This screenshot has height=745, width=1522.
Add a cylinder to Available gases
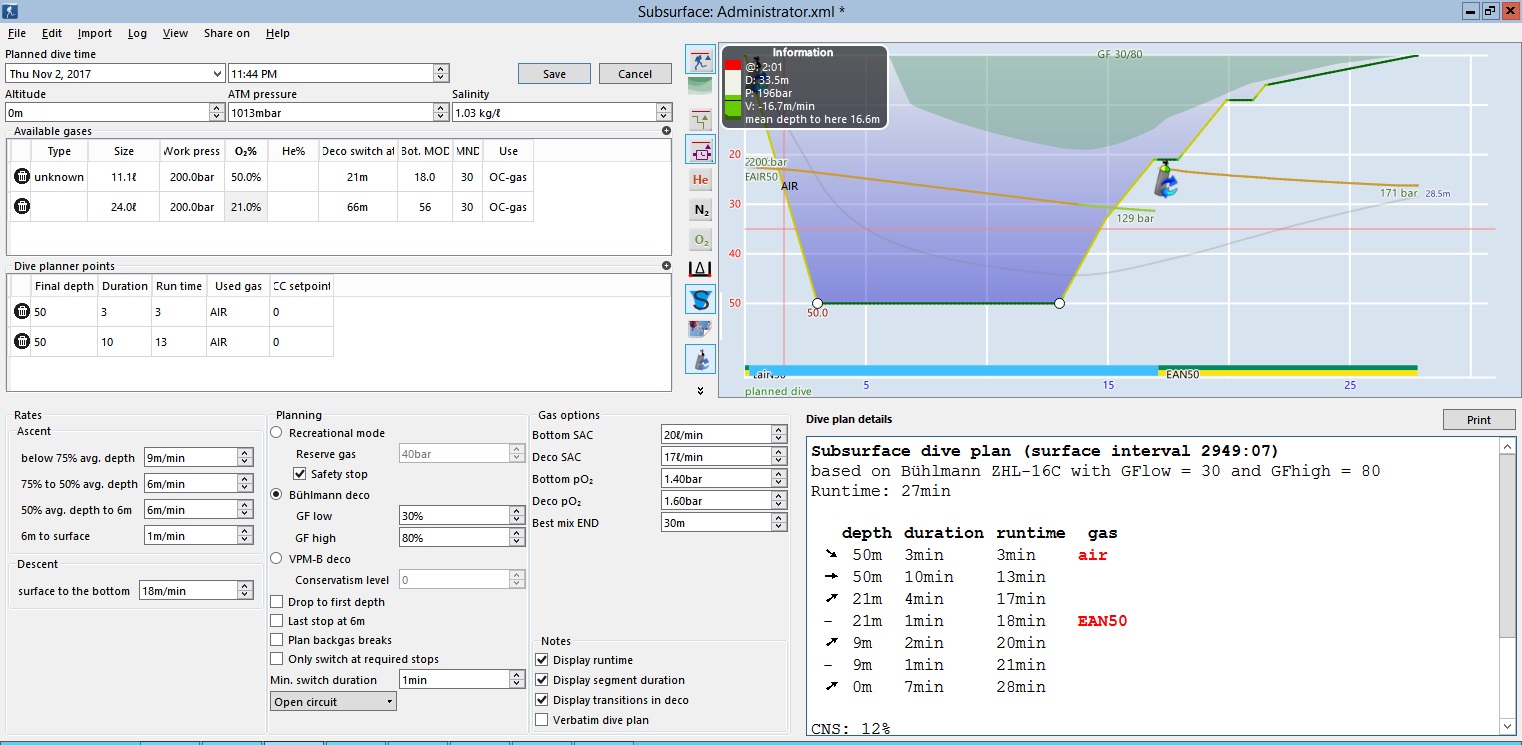click(x=666, y=131)
